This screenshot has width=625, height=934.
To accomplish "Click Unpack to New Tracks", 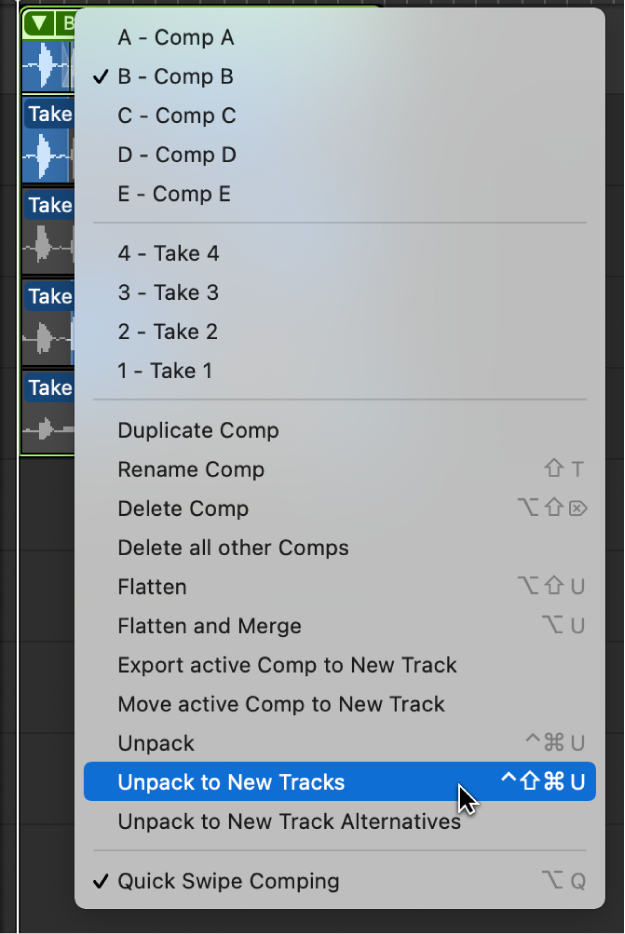I will click(x=231, y=783).
